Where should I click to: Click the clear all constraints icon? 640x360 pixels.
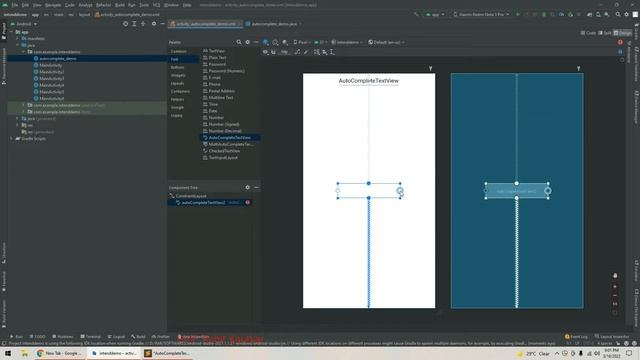[x=297, y=52]
